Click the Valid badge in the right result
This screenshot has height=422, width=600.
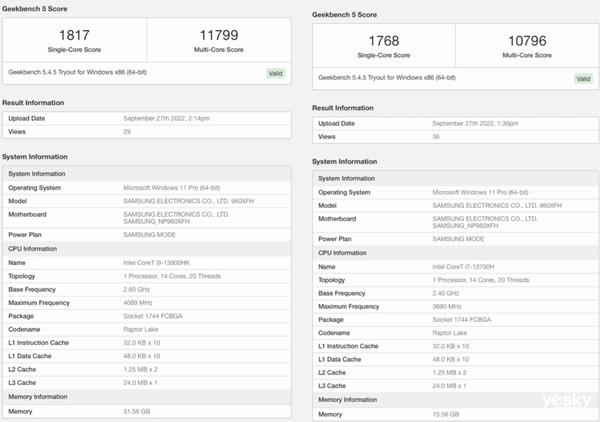(x=582, y=78)
